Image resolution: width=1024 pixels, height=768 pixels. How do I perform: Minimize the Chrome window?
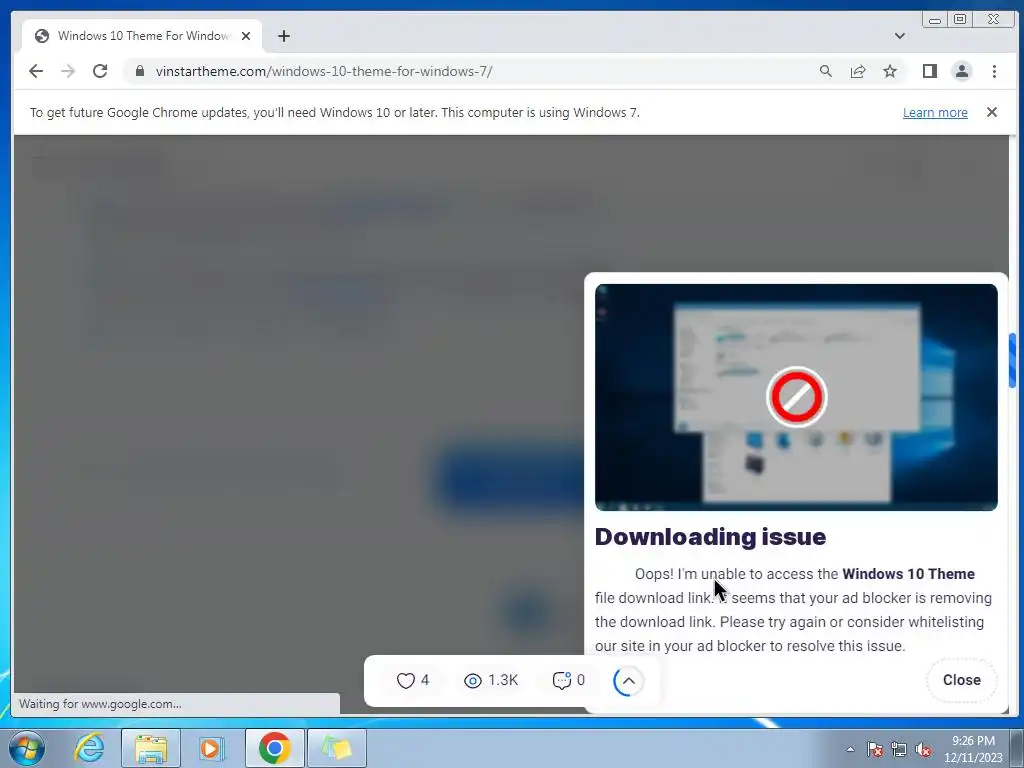(x=935, y=20)
